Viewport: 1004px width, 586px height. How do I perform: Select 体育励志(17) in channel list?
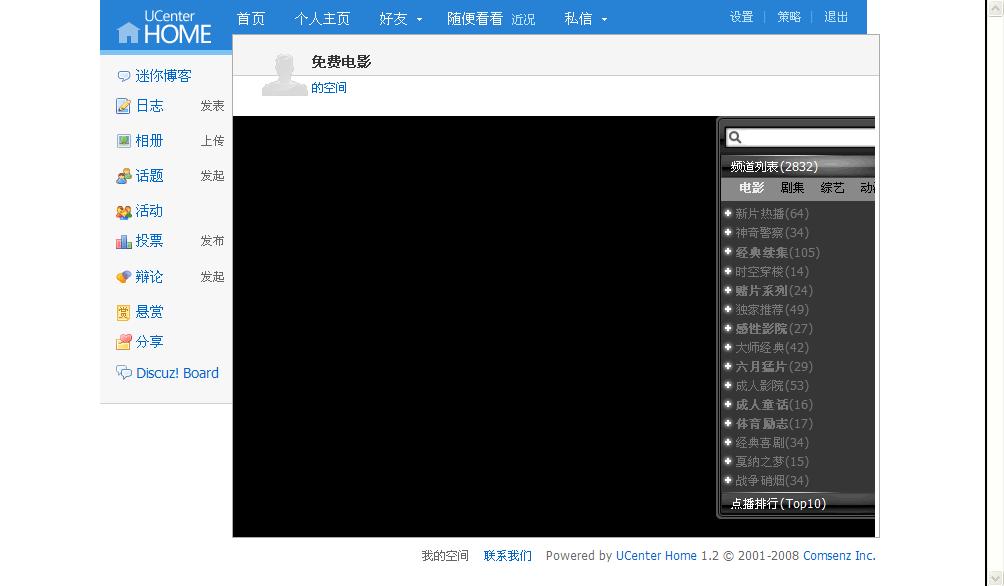(x=773, y=424)
